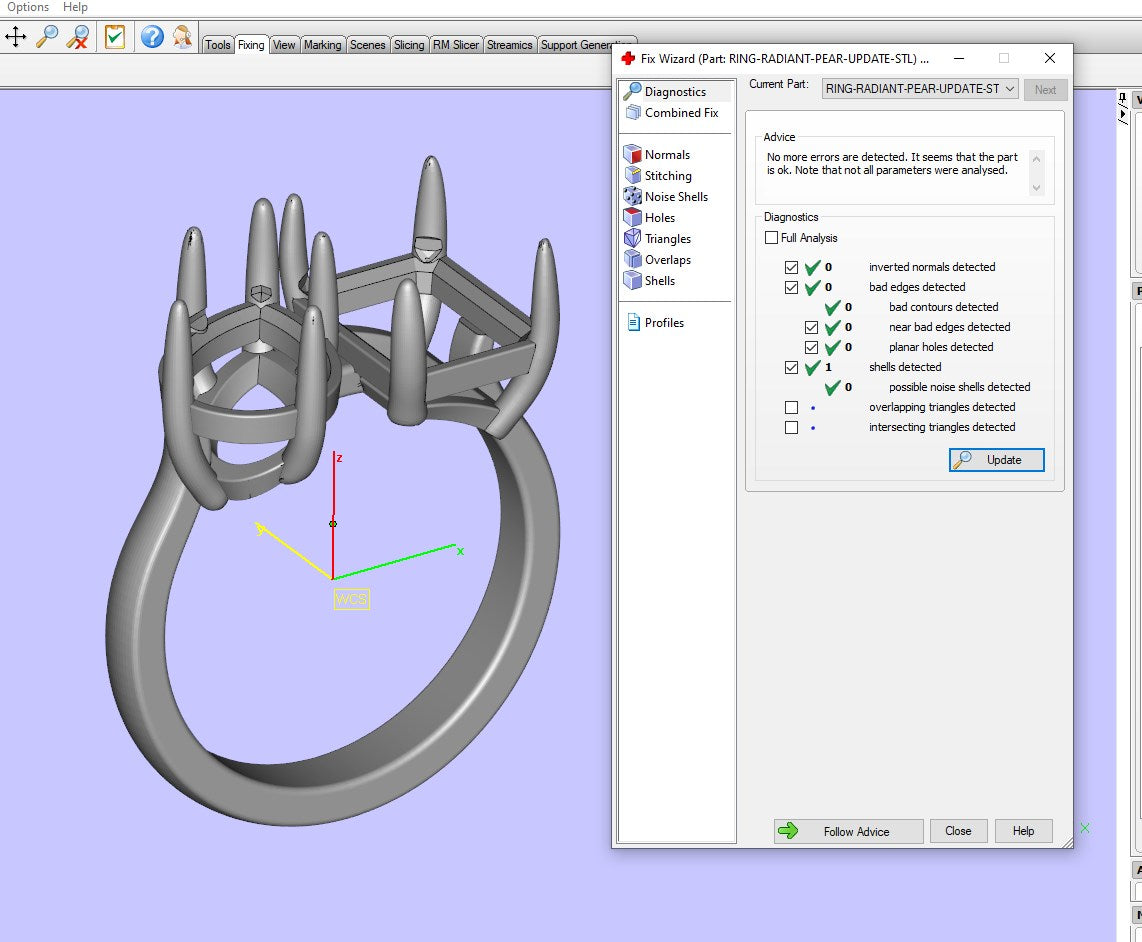Viewport: 1142px width, 942px height.
Task: Switch to the Slicing tab
Action: tap(408, 45)
